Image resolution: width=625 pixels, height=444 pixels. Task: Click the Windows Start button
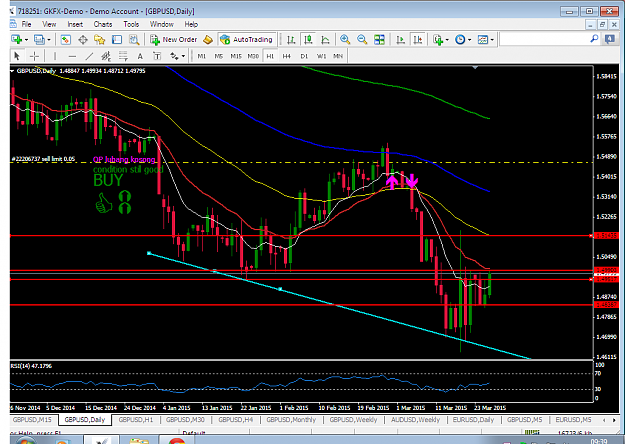[x=26, y=440]
